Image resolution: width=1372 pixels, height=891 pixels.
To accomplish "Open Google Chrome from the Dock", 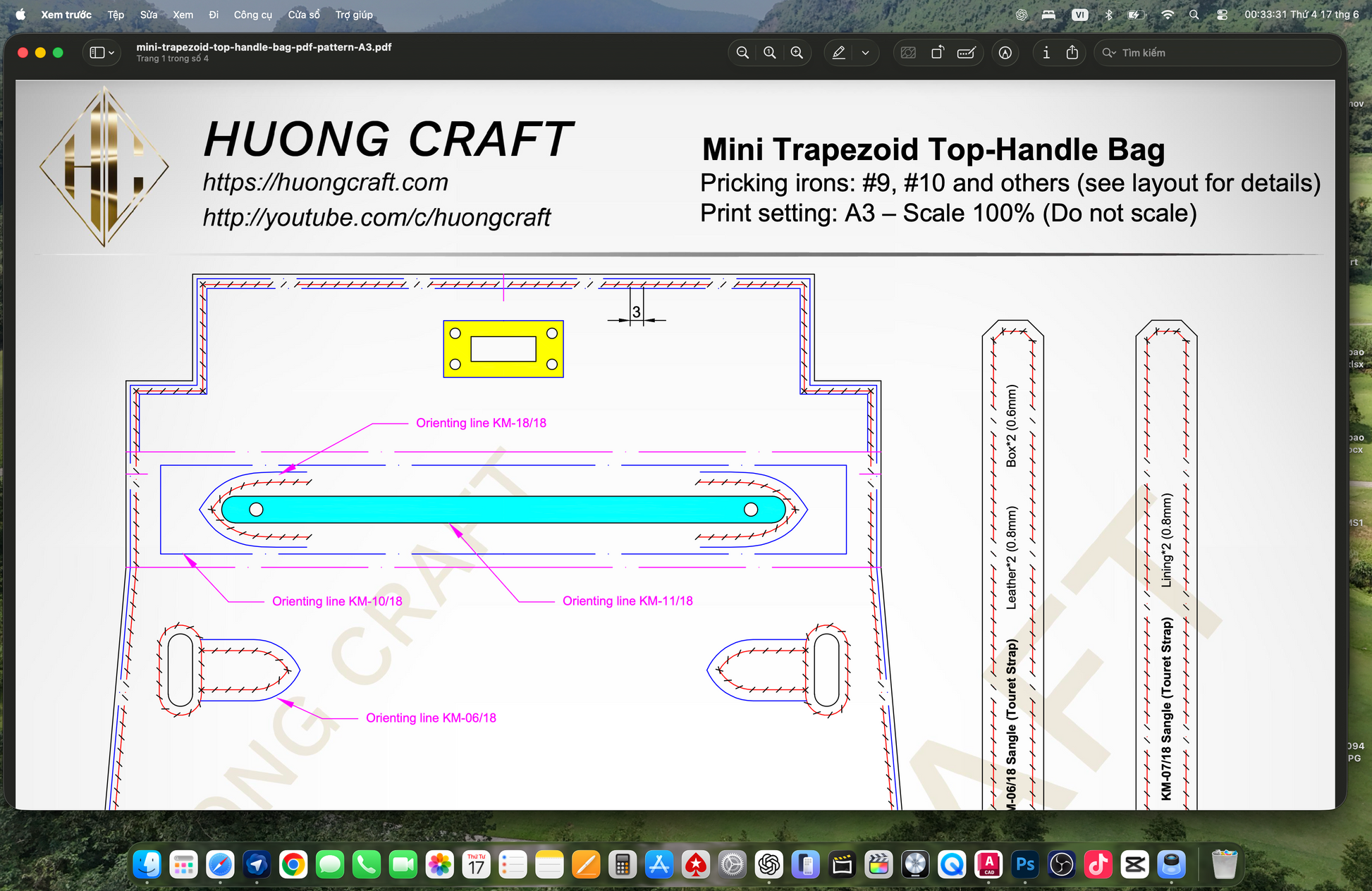I will [x=293, y=864].
